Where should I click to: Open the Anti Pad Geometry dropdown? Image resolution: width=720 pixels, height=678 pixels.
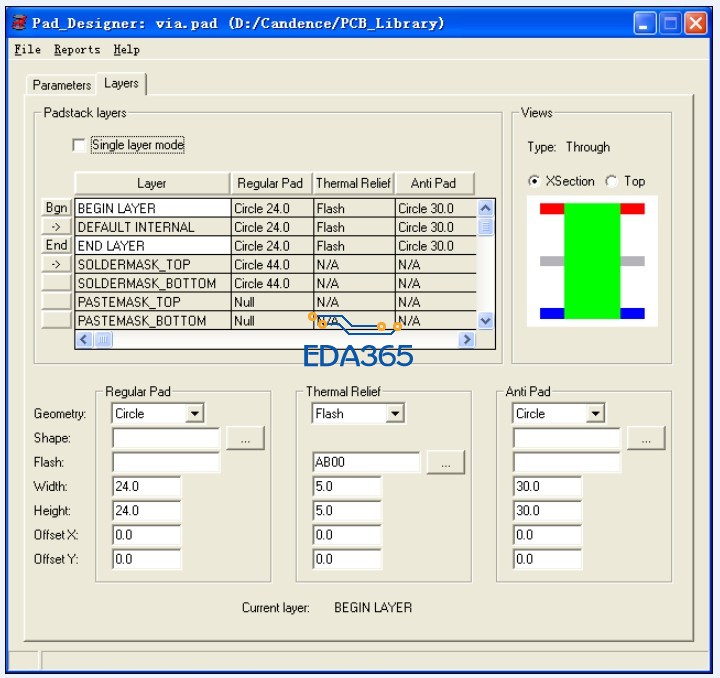coord(595,413)
